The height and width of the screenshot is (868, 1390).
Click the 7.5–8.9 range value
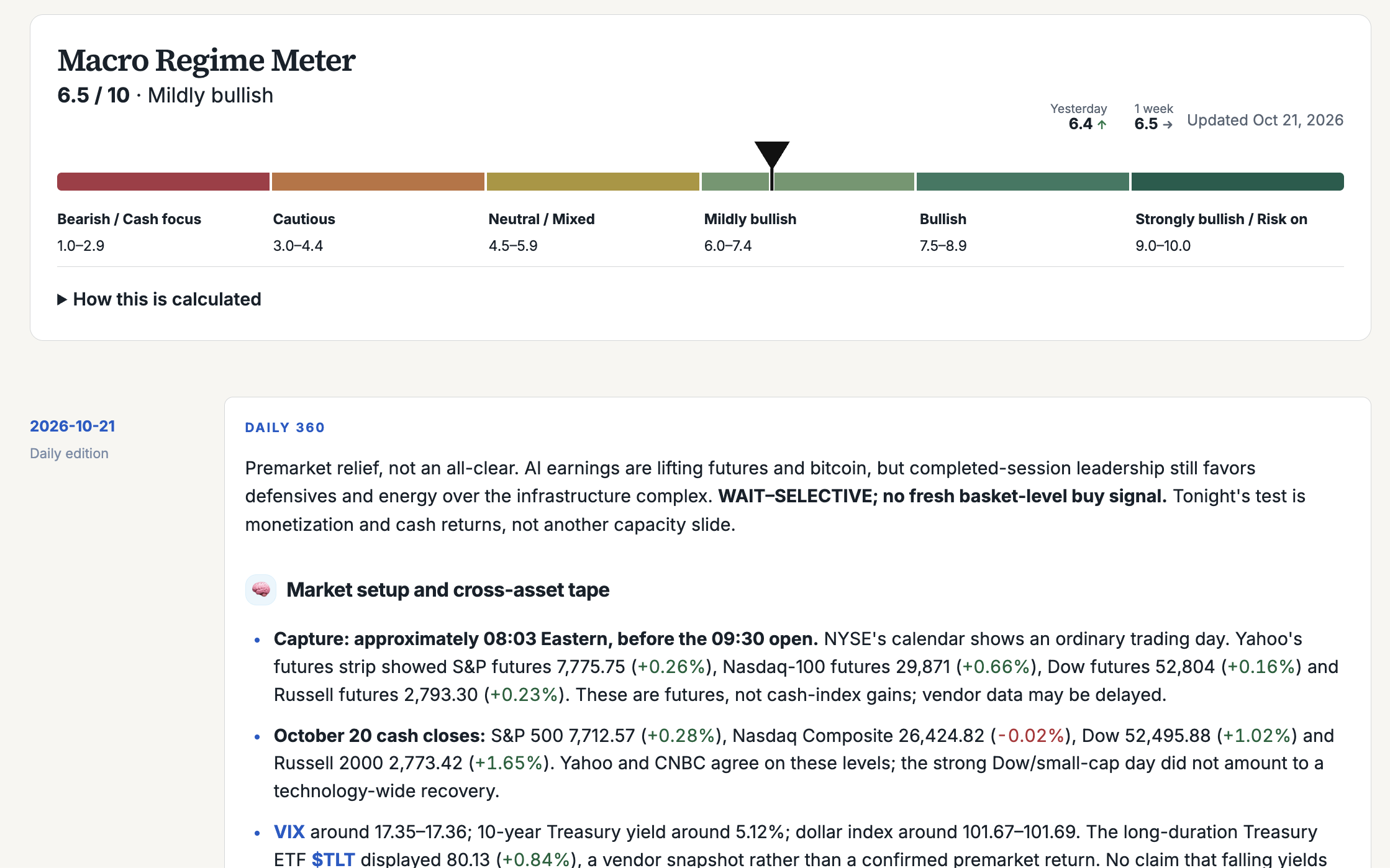click(x=943, y=246)
